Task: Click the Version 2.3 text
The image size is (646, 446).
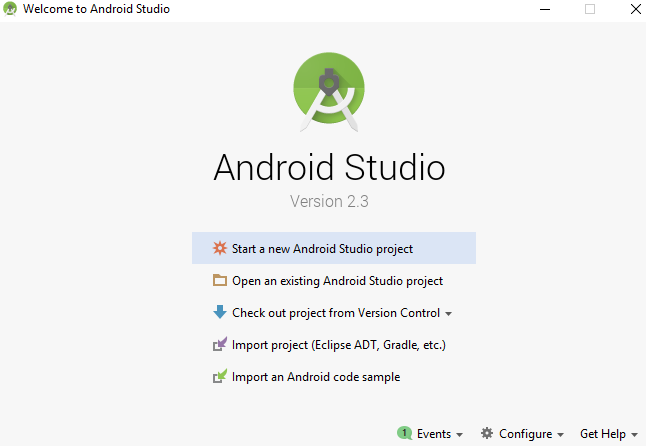Action: [329, 201]
